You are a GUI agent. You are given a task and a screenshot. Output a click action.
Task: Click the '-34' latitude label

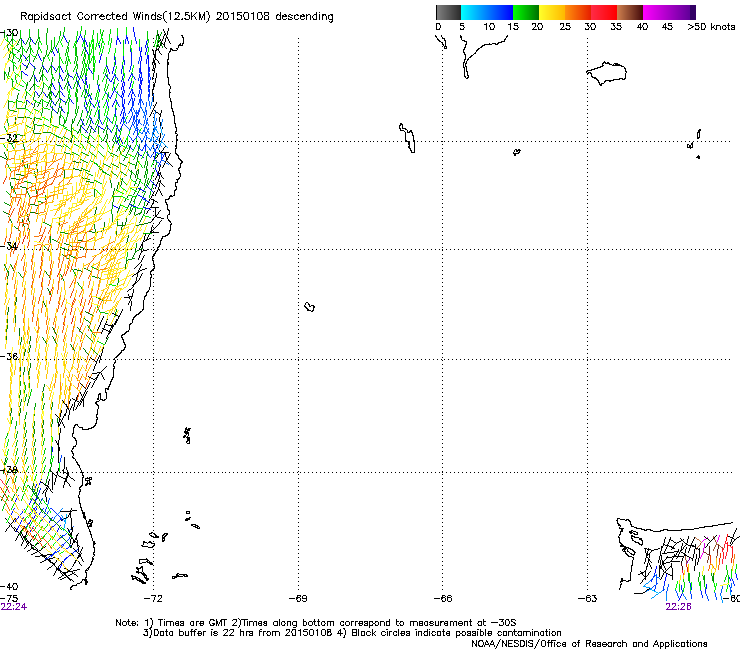click(x=9, y=246)
